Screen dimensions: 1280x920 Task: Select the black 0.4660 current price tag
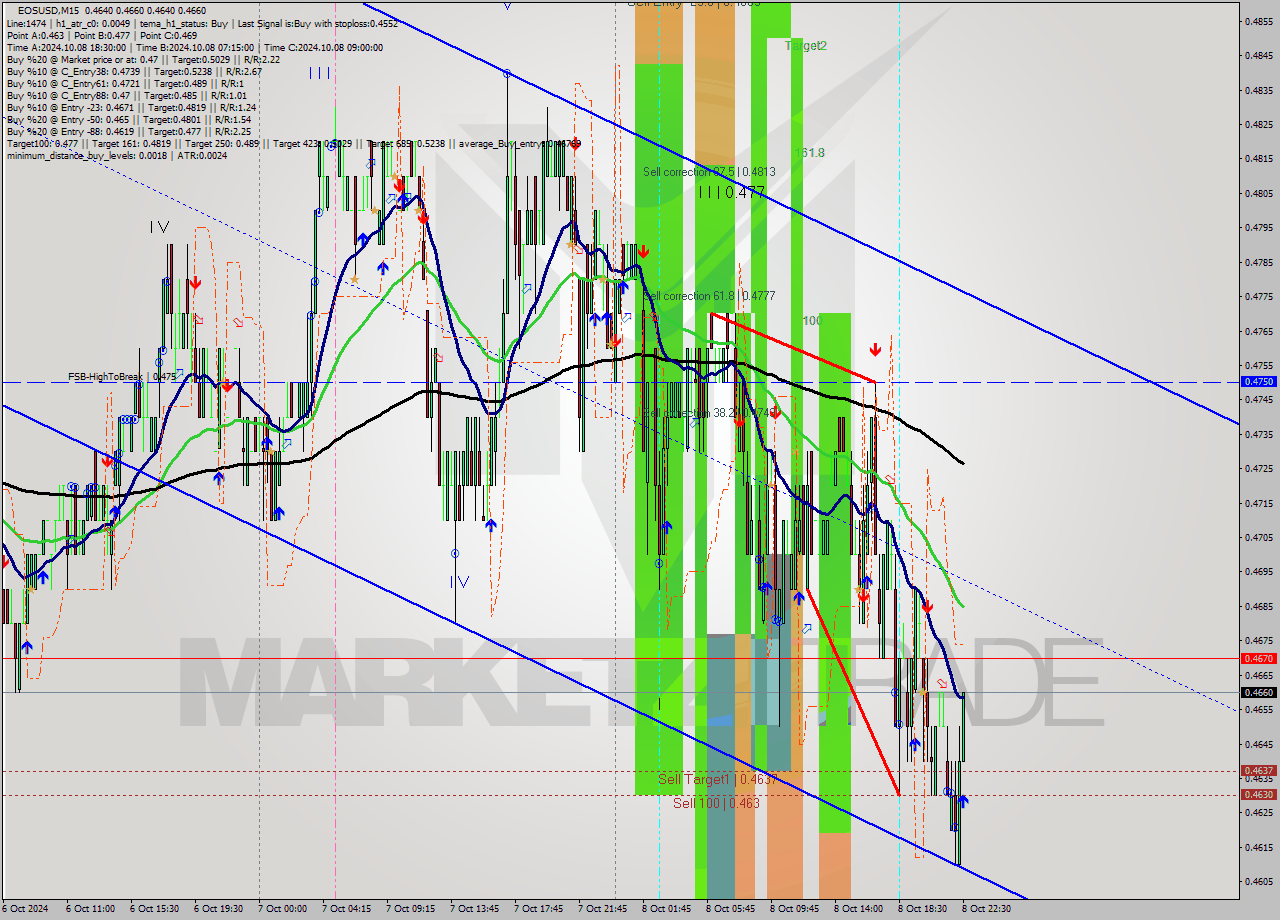click(1258, 692)
